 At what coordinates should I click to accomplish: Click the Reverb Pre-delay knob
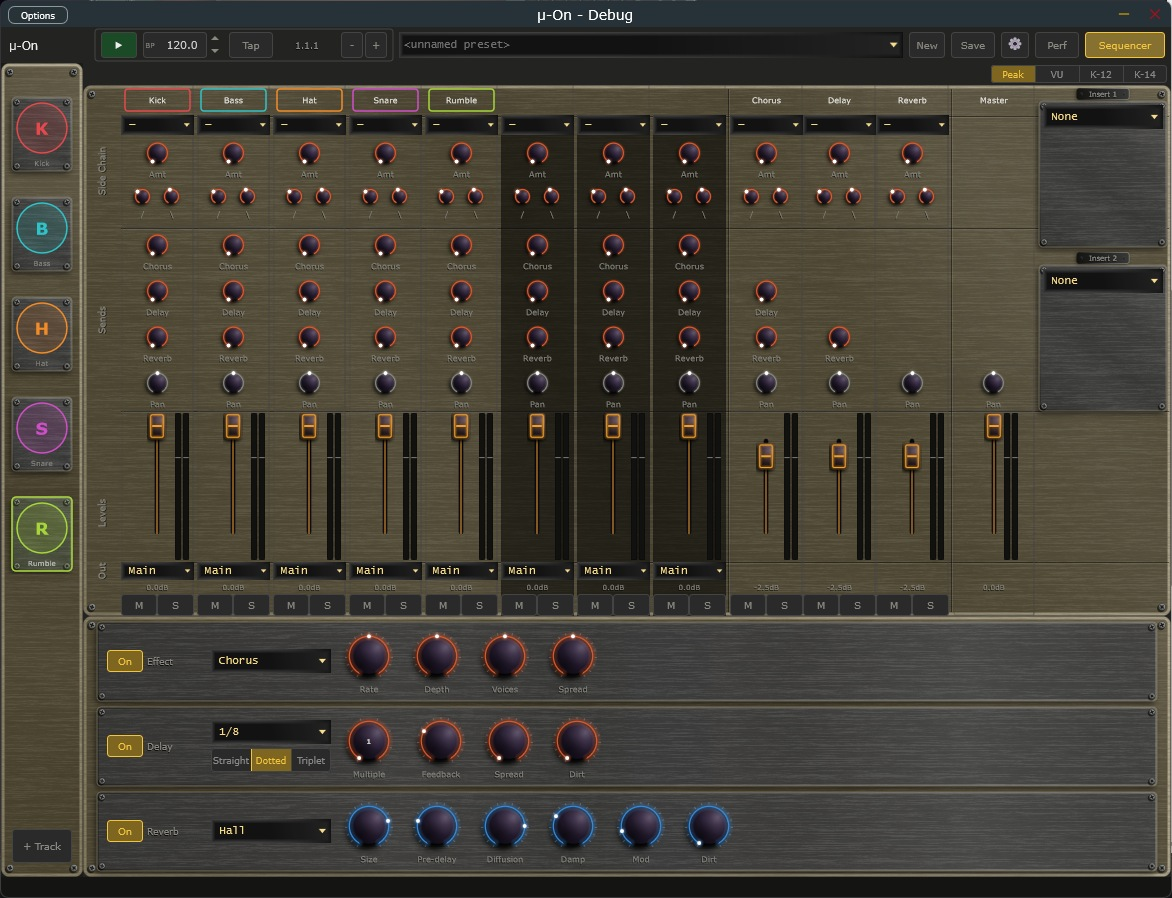click(x=437, y=826)
